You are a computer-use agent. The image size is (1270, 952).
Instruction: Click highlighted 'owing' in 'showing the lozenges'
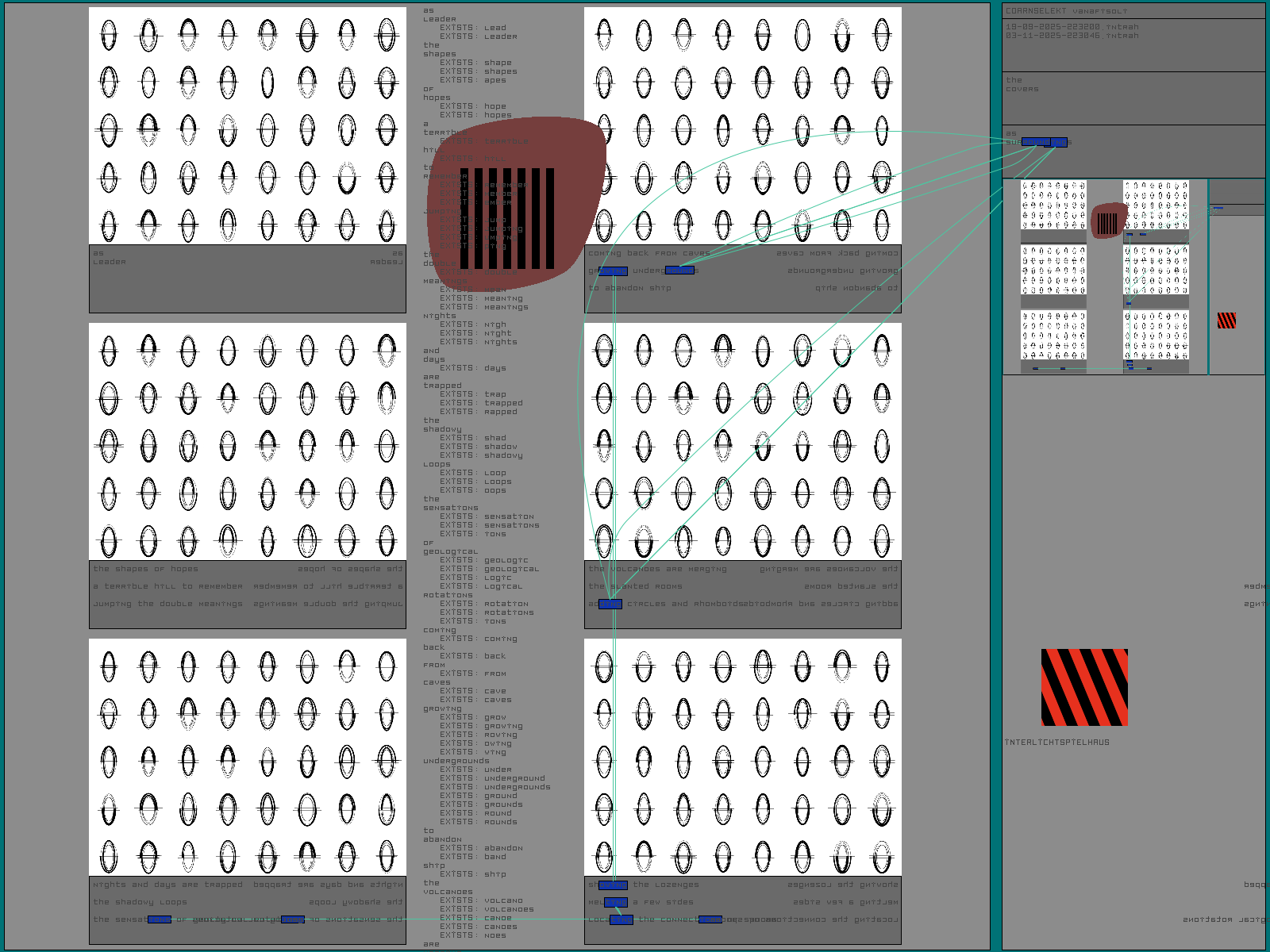coord(613,885)
